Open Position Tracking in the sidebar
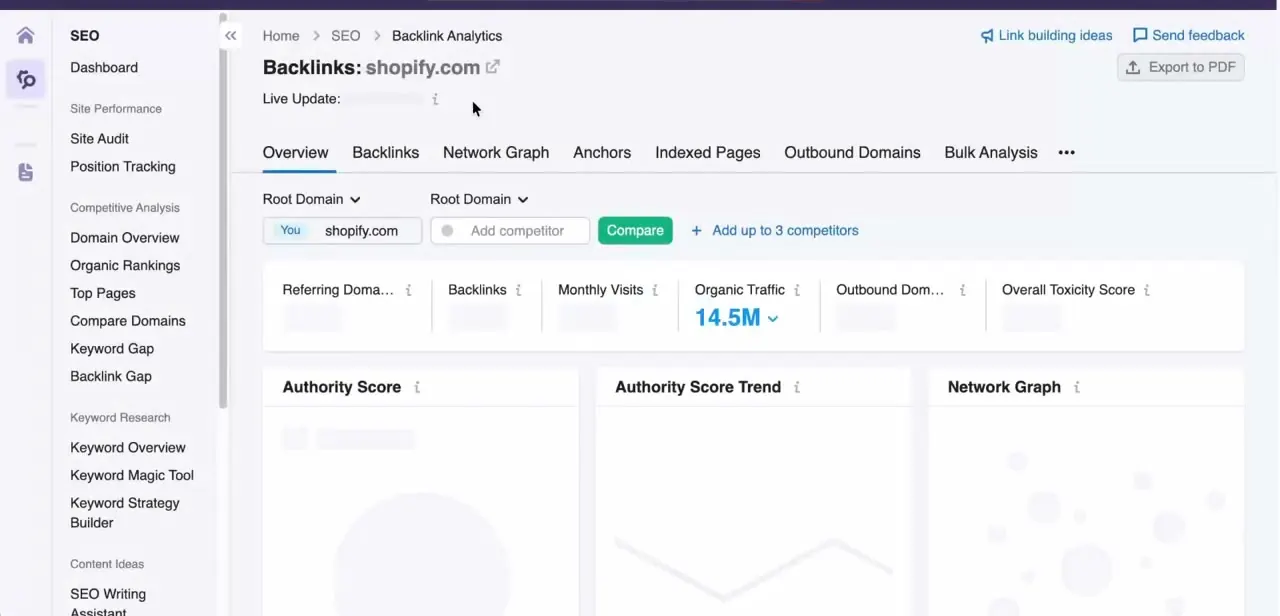The image size is (1280, 616). point(123,167)
